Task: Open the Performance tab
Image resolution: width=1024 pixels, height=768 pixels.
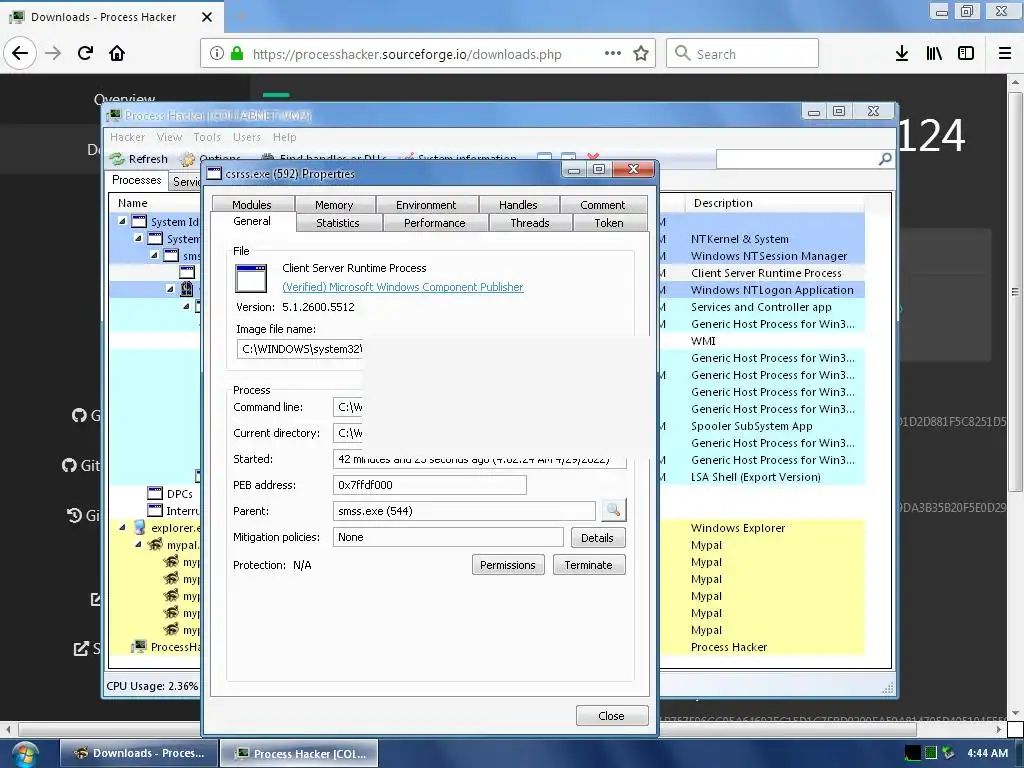Action: [x=435, y=223]
